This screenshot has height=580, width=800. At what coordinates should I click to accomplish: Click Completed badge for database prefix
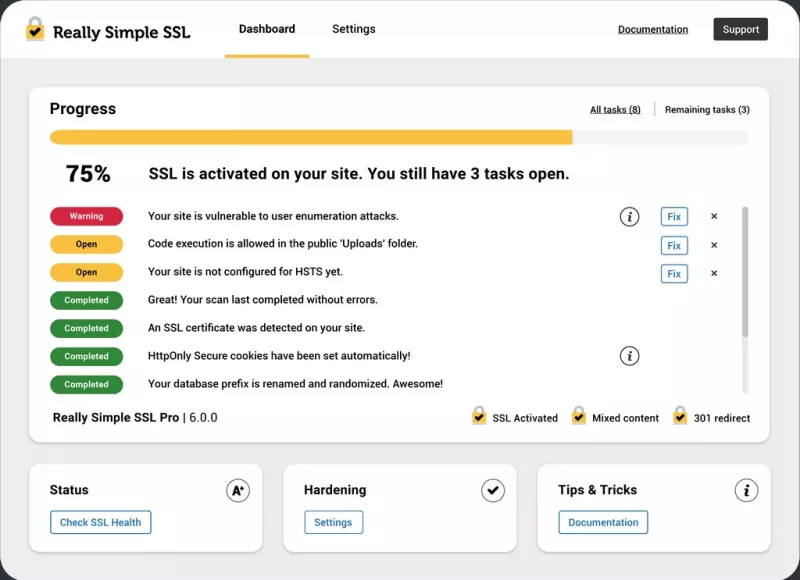(86, 385)
